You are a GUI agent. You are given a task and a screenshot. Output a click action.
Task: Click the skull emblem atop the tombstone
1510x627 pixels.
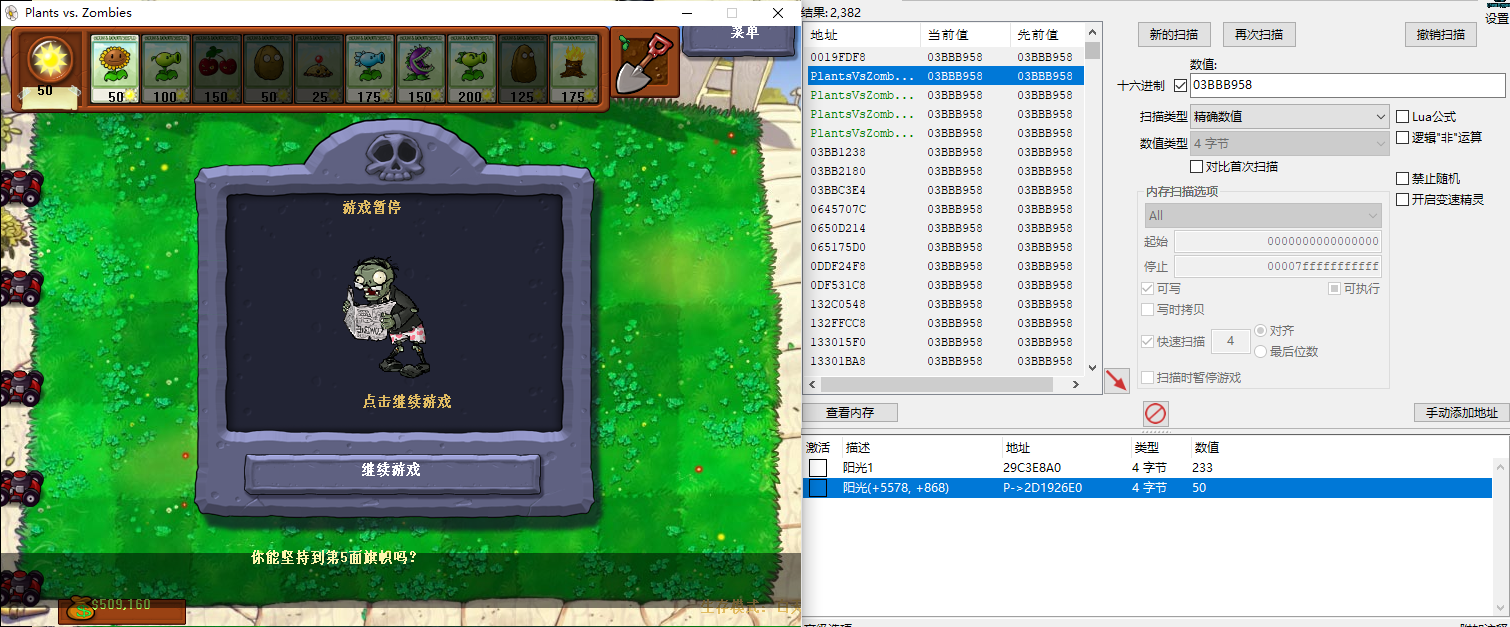[393, 156]
